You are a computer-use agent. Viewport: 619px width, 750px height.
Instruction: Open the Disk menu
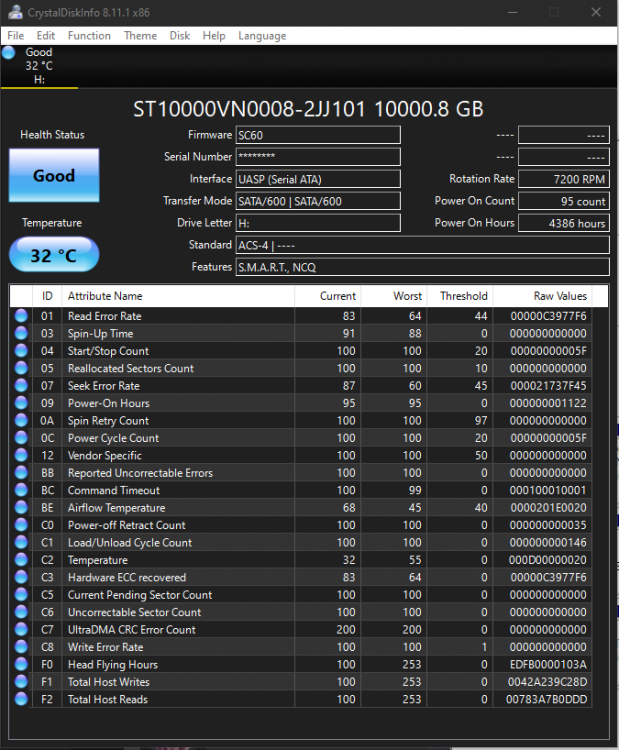tap(179, 36)
